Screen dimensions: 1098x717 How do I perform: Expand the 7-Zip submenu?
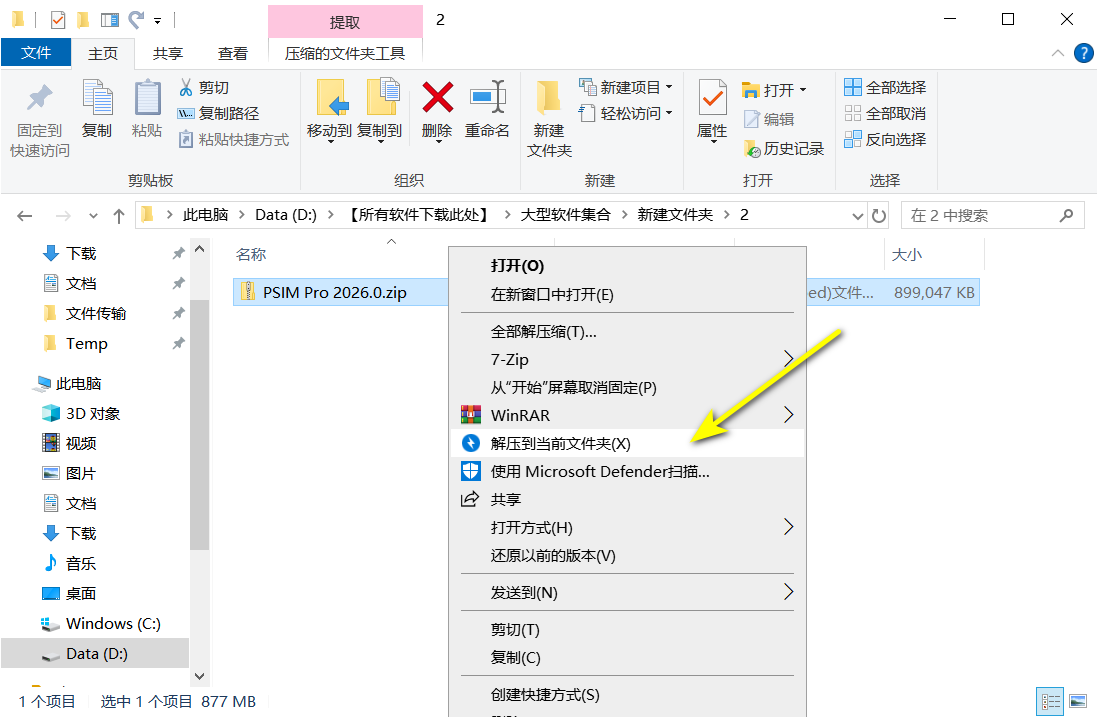627,359
